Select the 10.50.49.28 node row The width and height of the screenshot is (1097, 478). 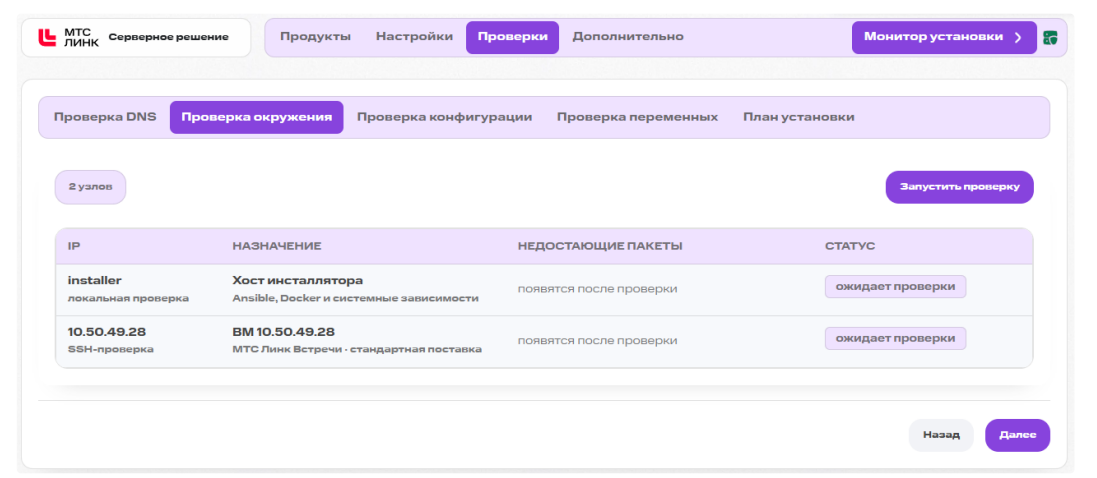pyautogui.click(x=544, y=341)
